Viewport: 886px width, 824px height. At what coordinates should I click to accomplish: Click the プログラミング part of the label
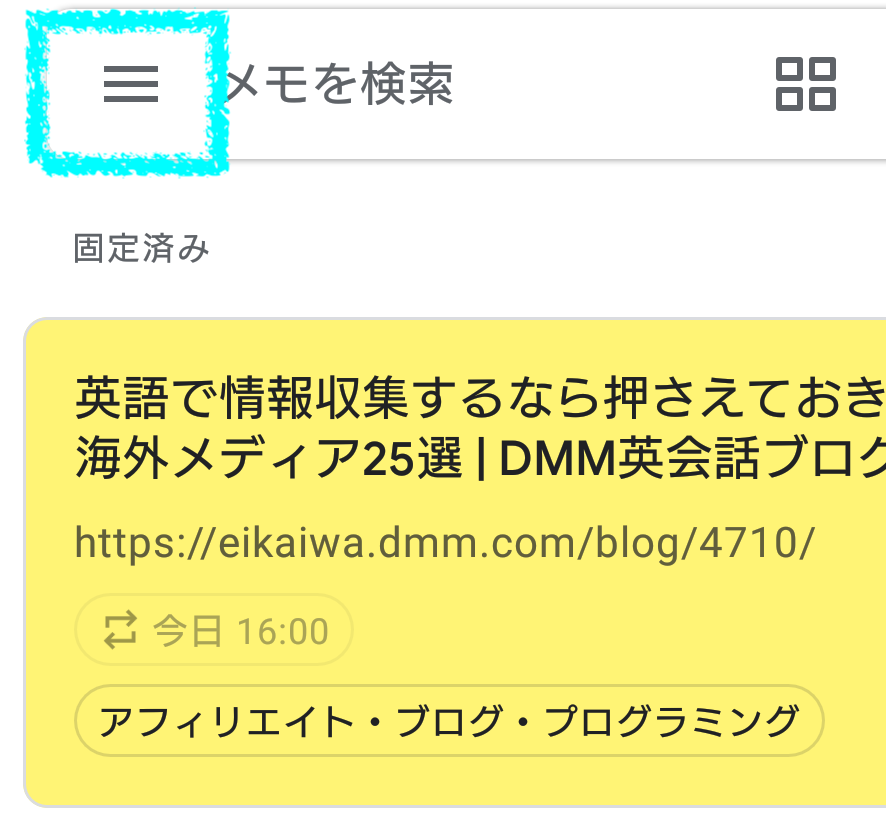672,721
